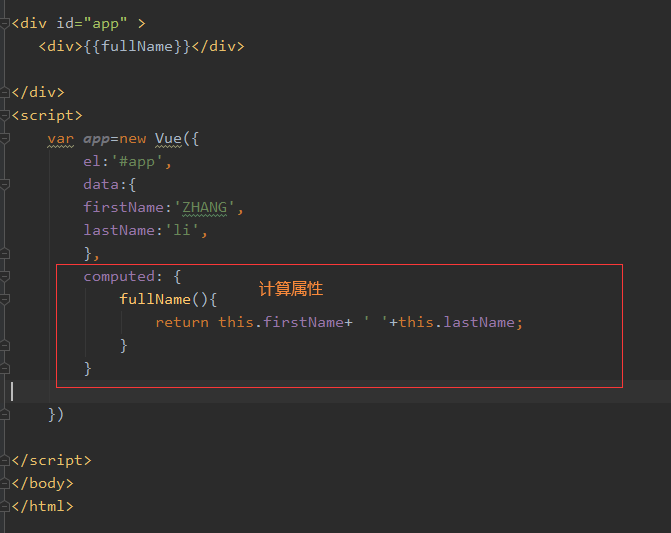
Task: Click this.firstName in the return statement
Action: click(281, 322)
